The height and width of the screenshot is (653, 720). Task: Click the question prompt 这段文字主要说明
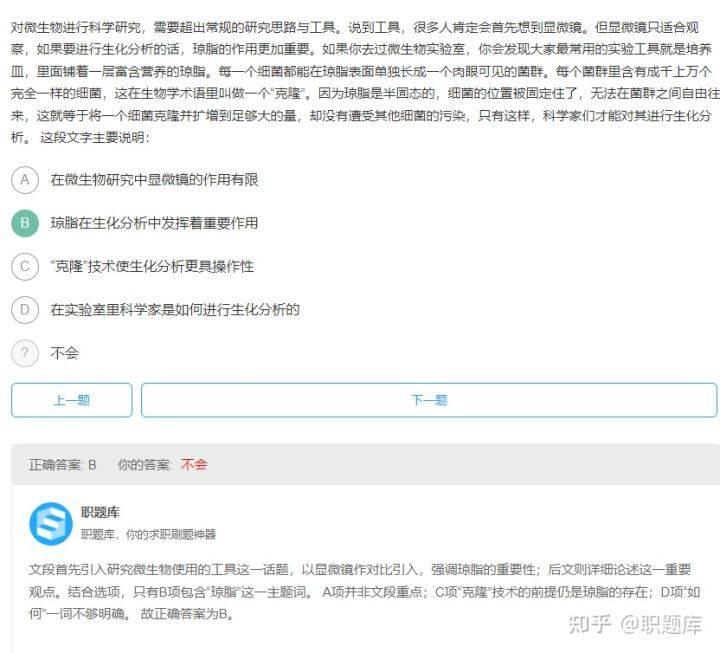coord(95,137)
